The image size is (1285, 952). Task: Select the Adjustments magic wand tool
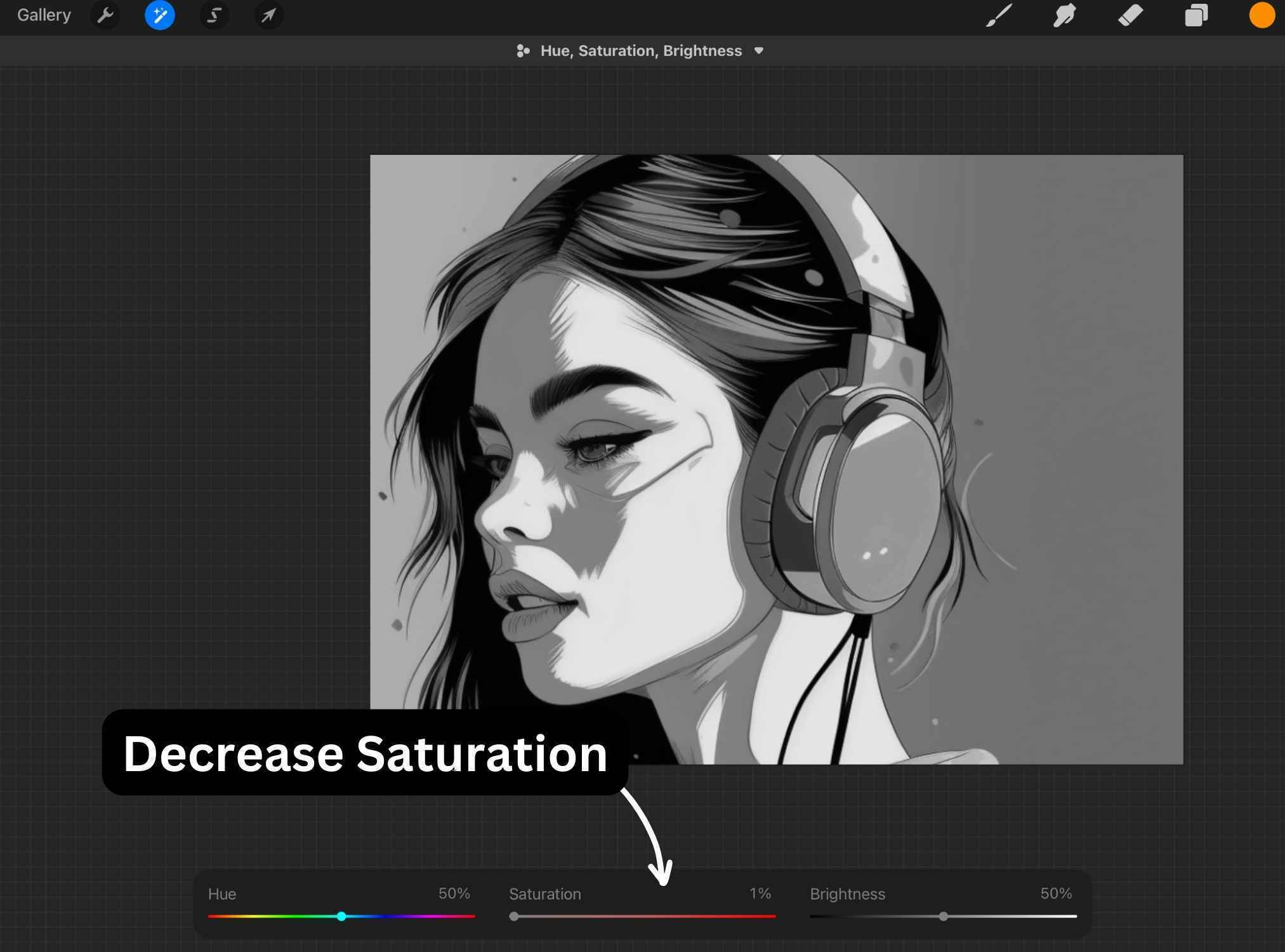[159, 15]
